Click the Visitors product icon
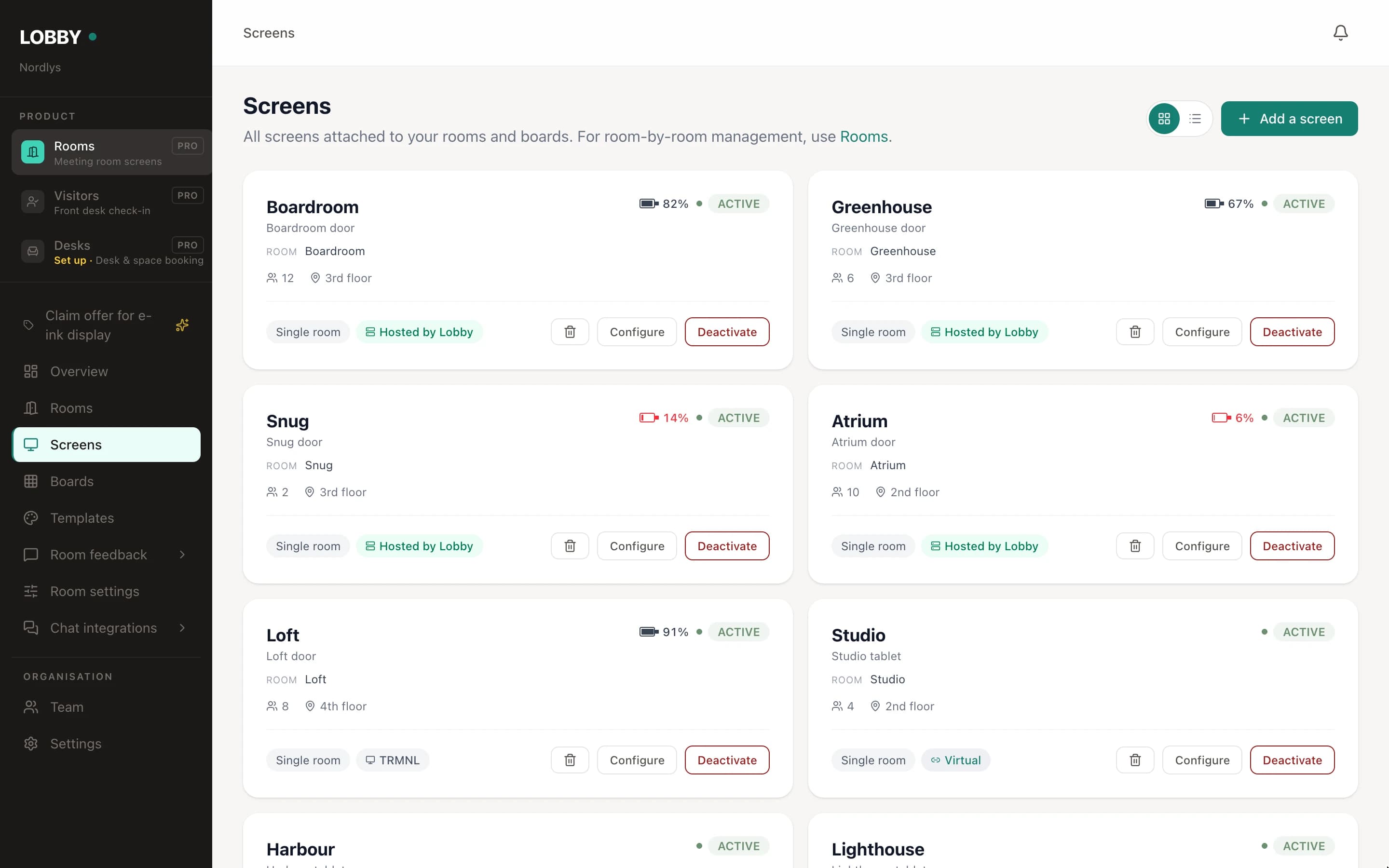This screenshot has height=868, width=1389. [33, 202]
